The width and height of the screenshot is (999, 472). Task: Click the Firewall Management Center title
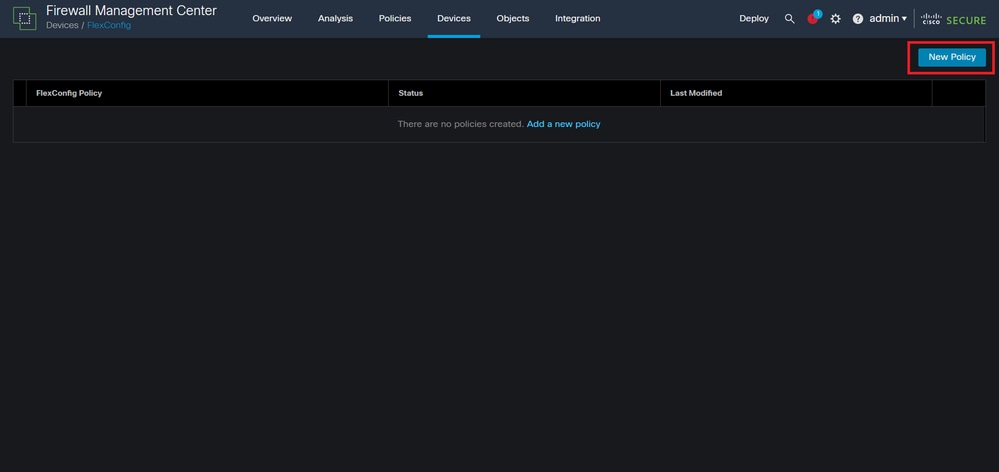[x=131, y=11]
